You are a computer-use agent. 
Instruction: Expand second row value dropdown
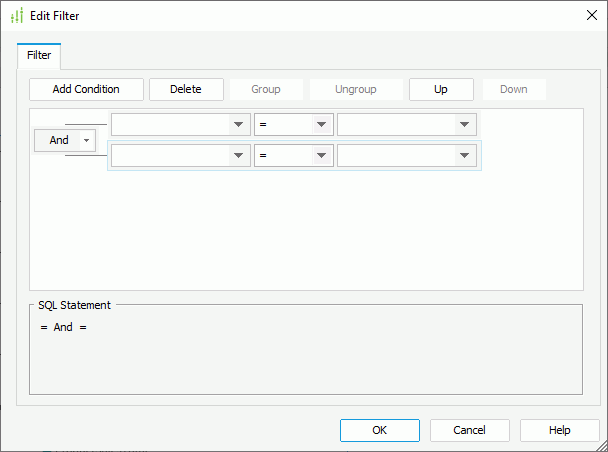[464, 156]
